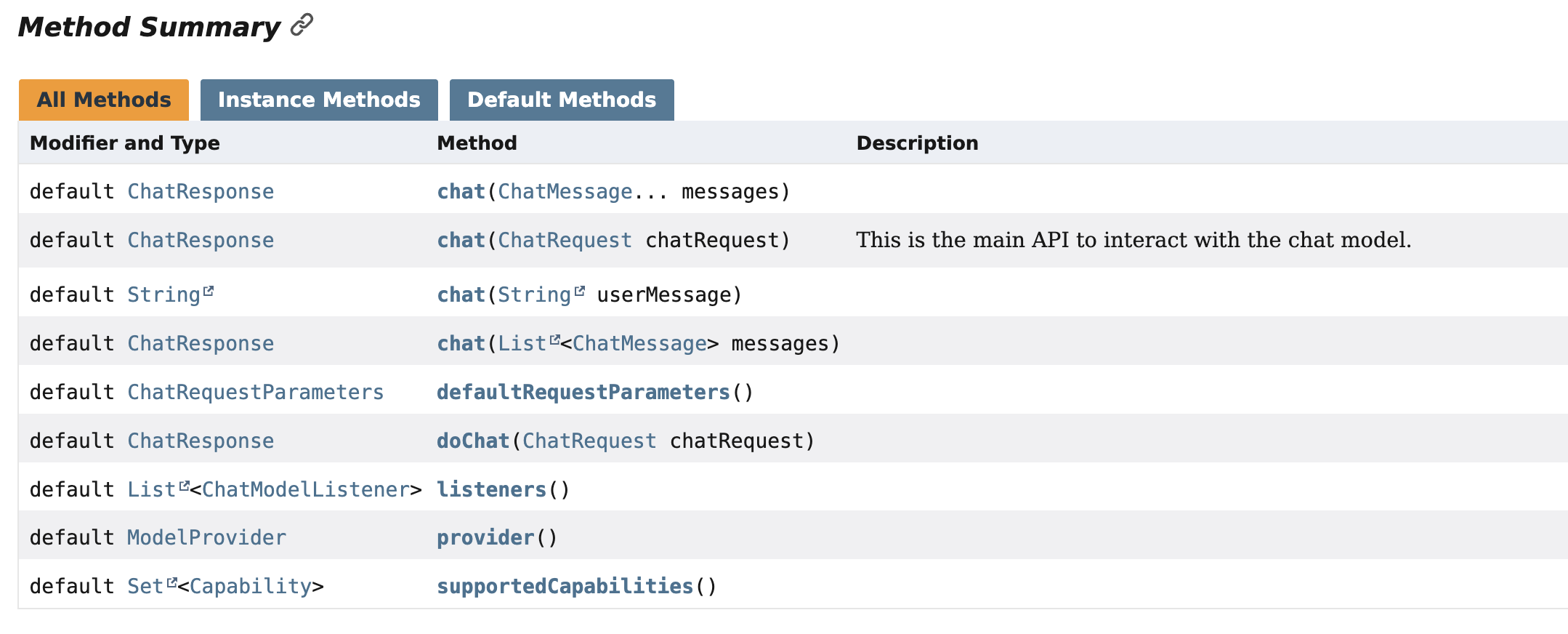Open the chat(String userMessage) method link

pos(461,295)
